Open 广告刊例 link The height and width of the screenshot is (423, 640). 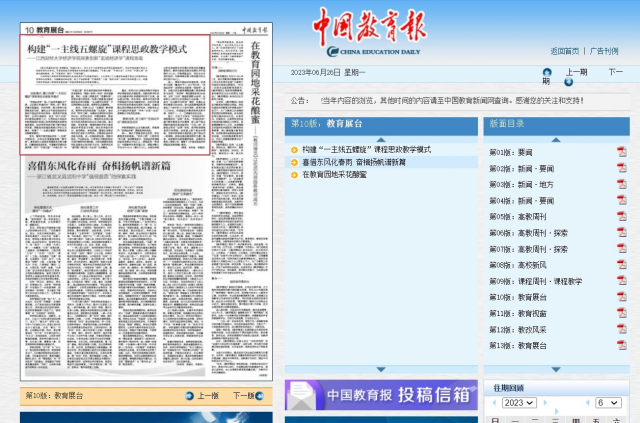tap(604, 51)
